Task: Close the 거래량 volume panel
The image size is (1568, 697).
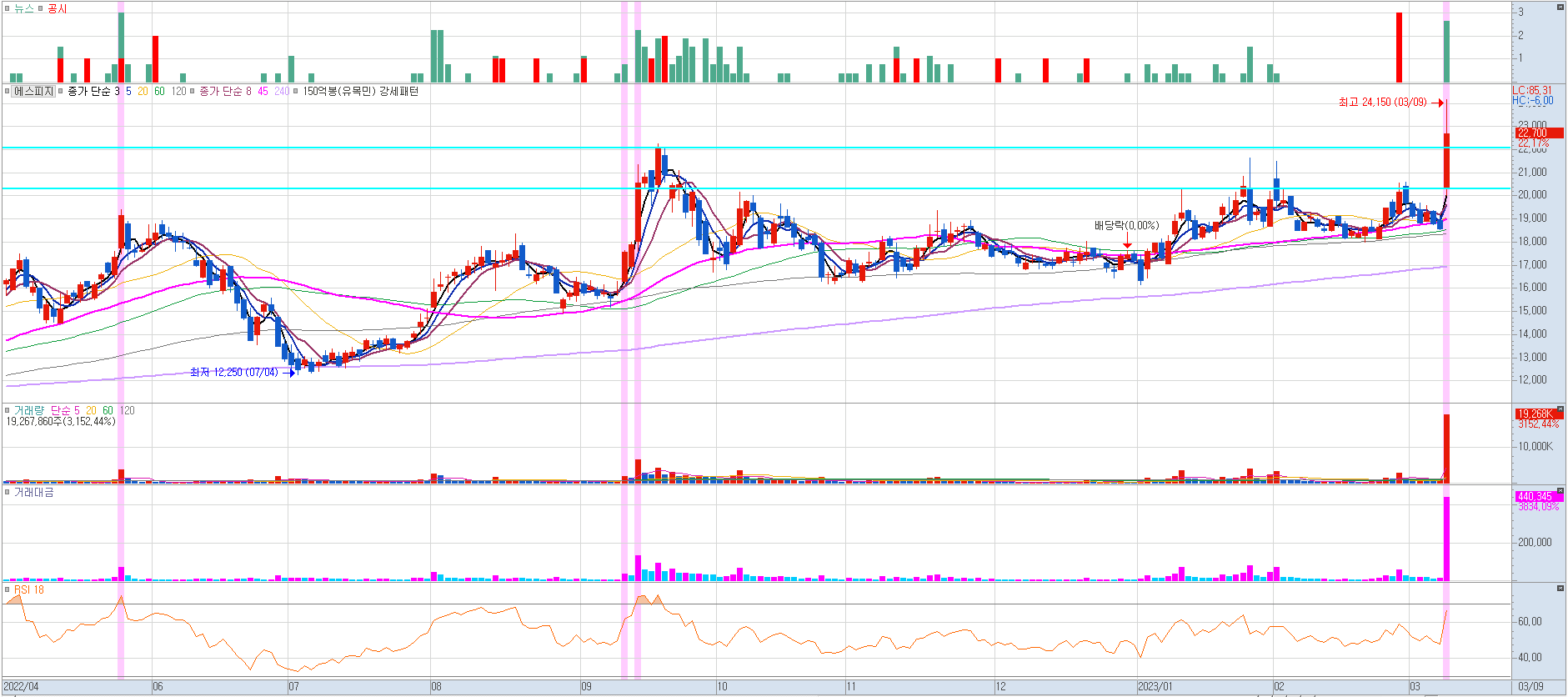Action: (x=1560, y=409)
